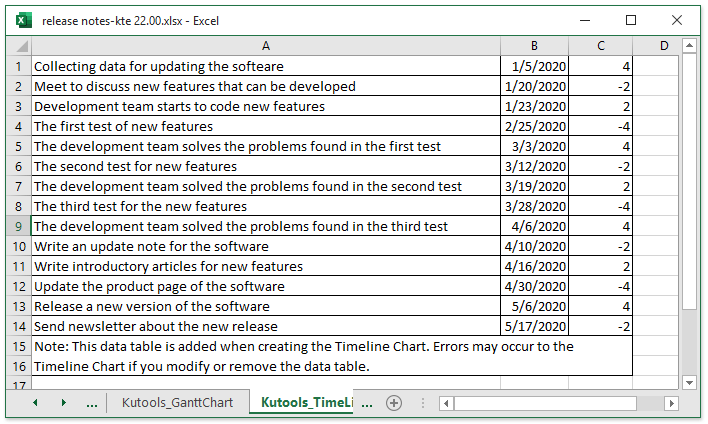The height and width of the screenshot is (424, 708).
Task: Select column B header
Action: pyautogui.click(x=535, y=46)
